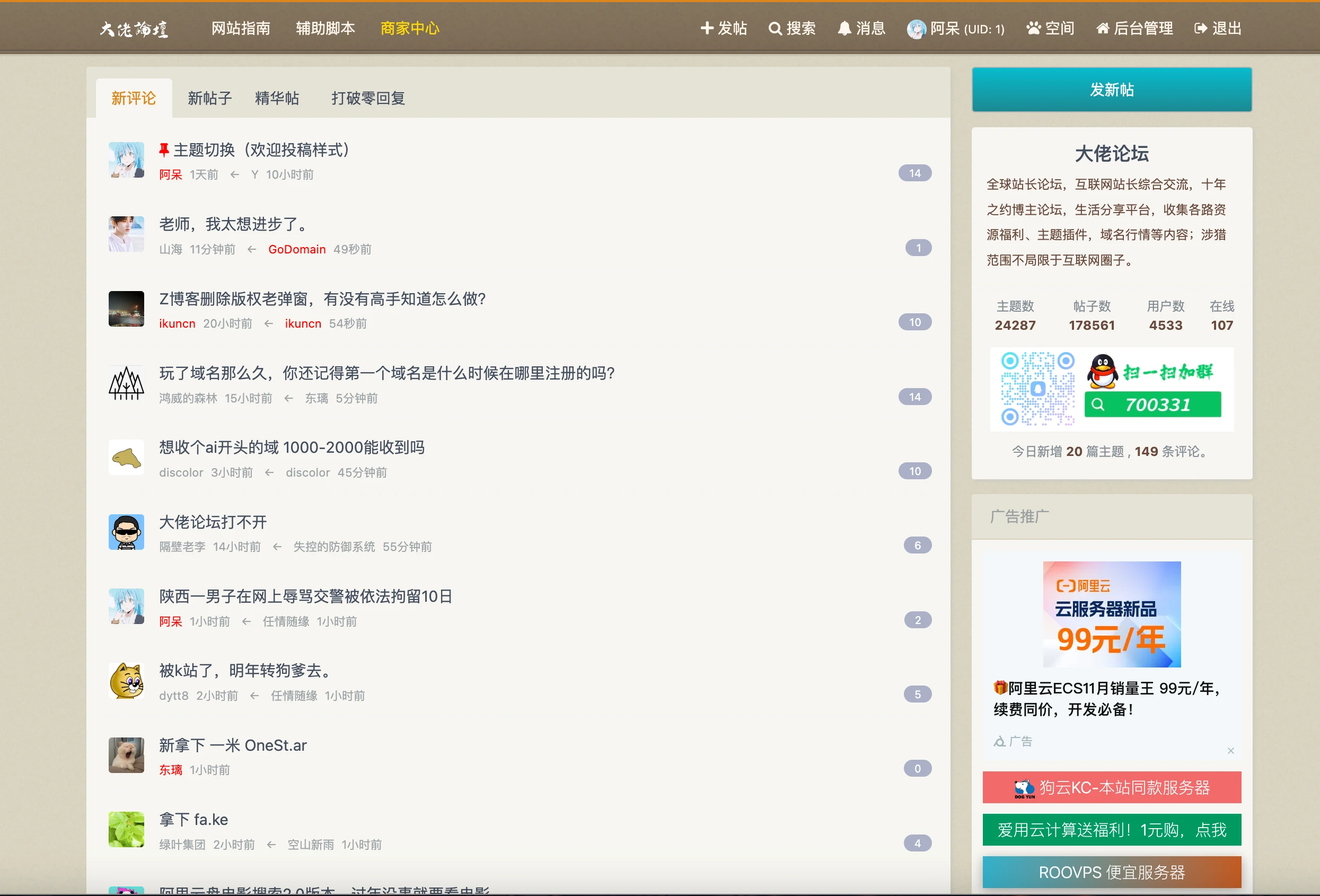The image size is (1320, 896).
Task: Open the 商家中心 menu
Action: 409,29
